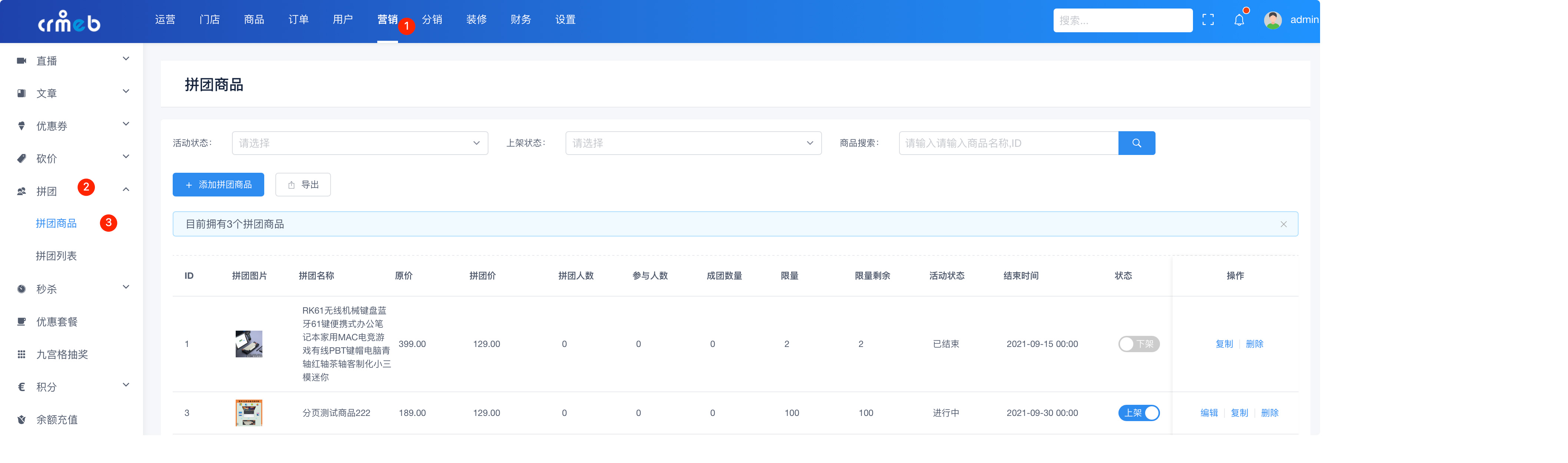1568x463 pixels.
Task: Click end time 2021-09-30 00:00
Action: click(1041, 413)
